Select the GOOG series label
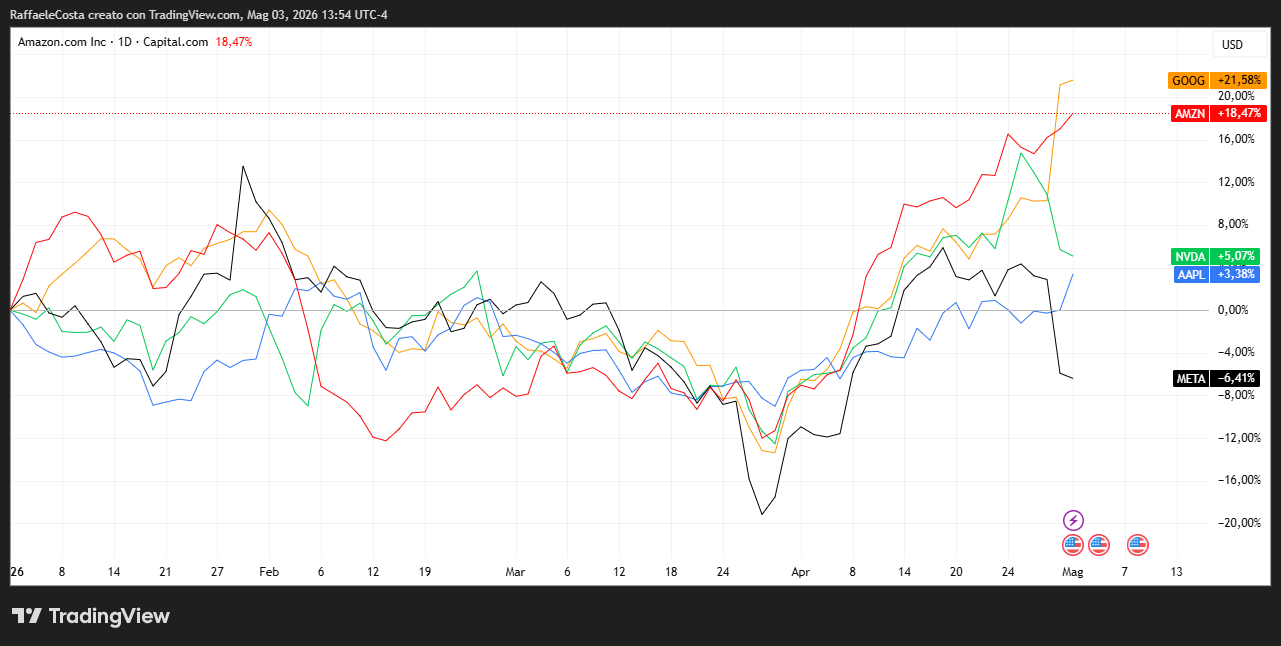Viewport: 1281px width, 646px height. (x=1188, y=80)
